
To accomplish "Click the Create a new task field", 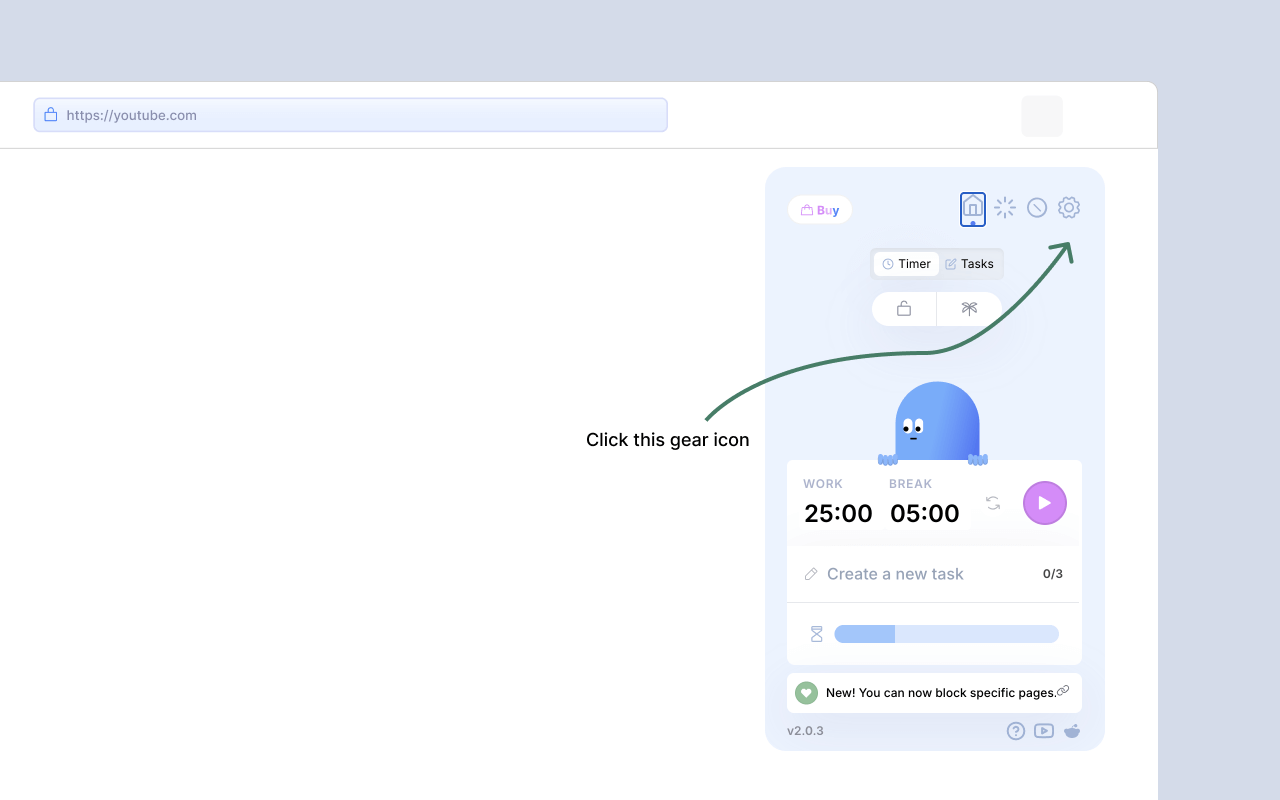I will point(895,574).
